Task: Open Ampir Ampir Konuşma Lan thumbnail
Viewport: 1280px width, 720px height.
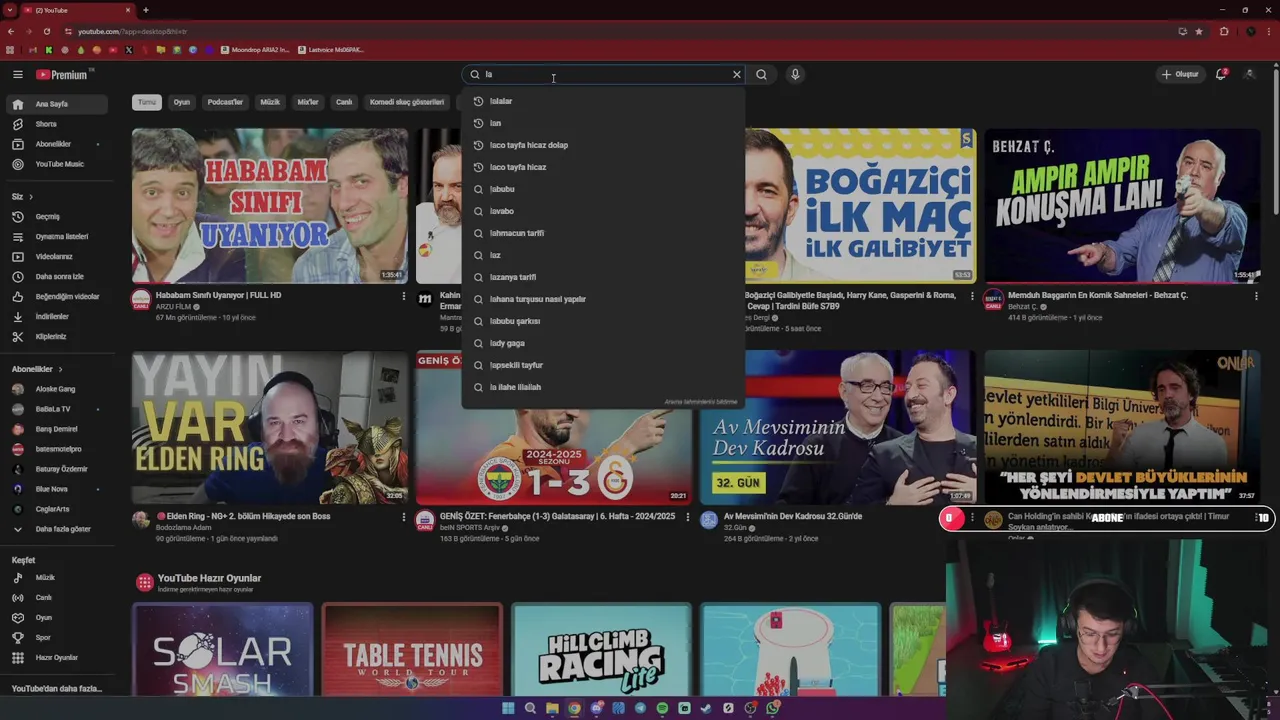Action: pyautogui.click(x=1122, y=206)
